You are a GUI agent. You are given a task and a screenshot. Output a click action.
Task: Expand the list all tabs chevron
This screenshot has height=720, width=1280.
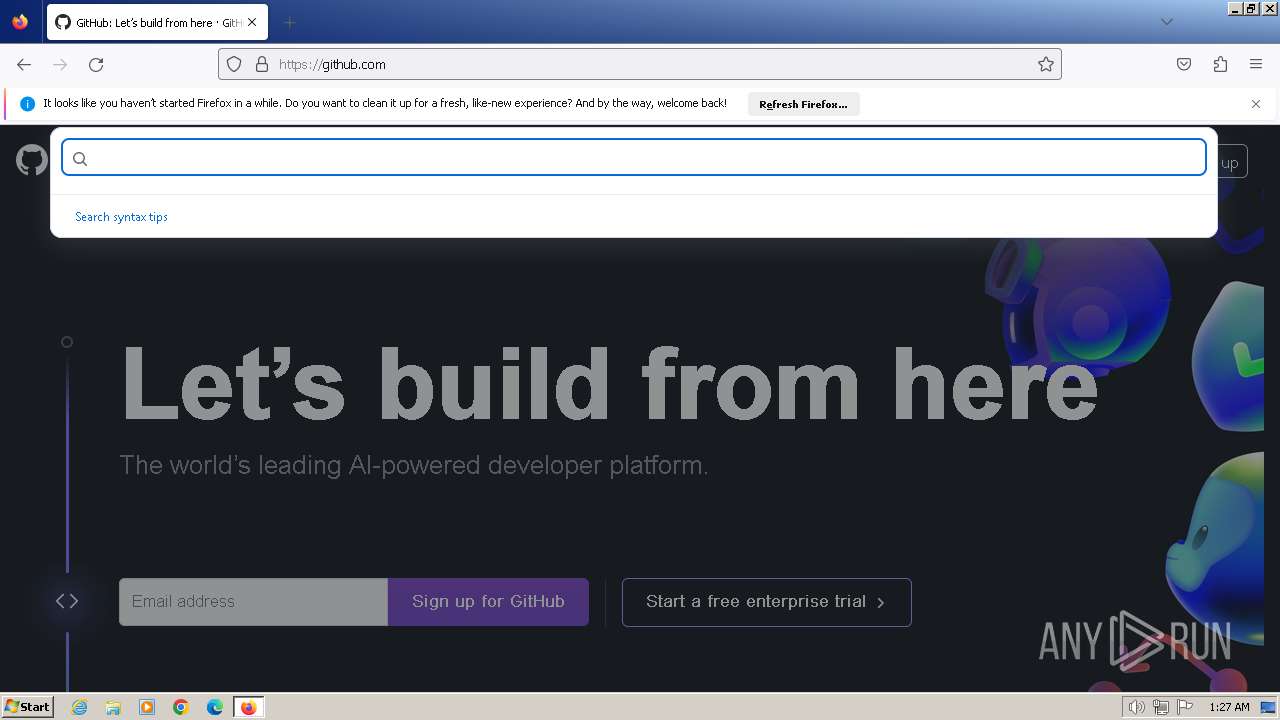click(1166, 22)
